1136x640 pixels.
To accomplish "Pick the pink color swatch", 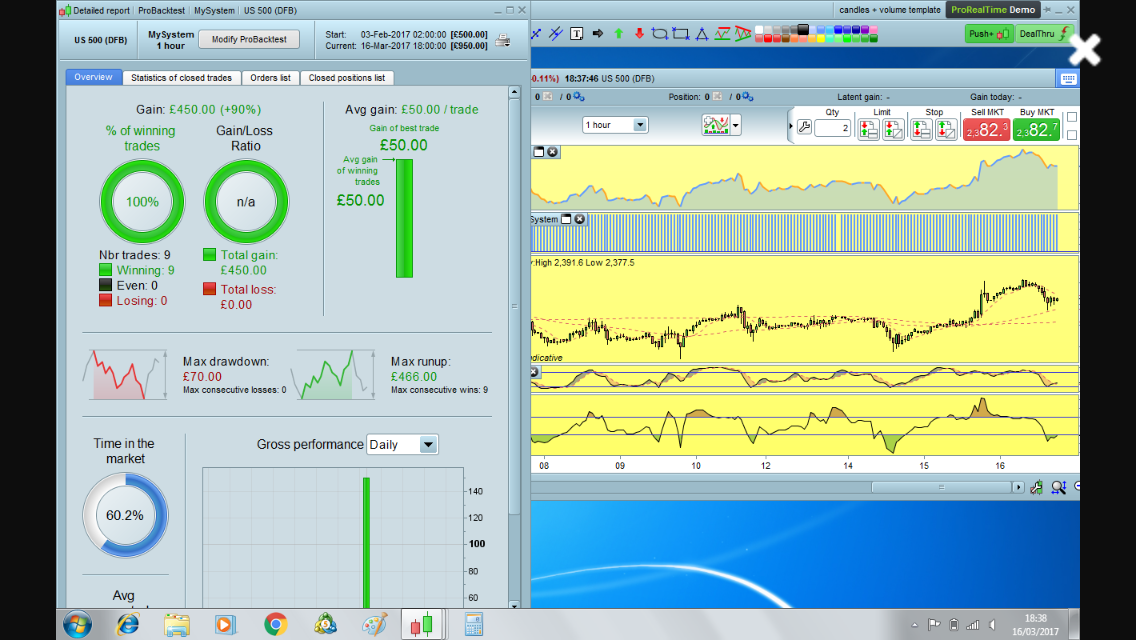I will coord(873,30).
